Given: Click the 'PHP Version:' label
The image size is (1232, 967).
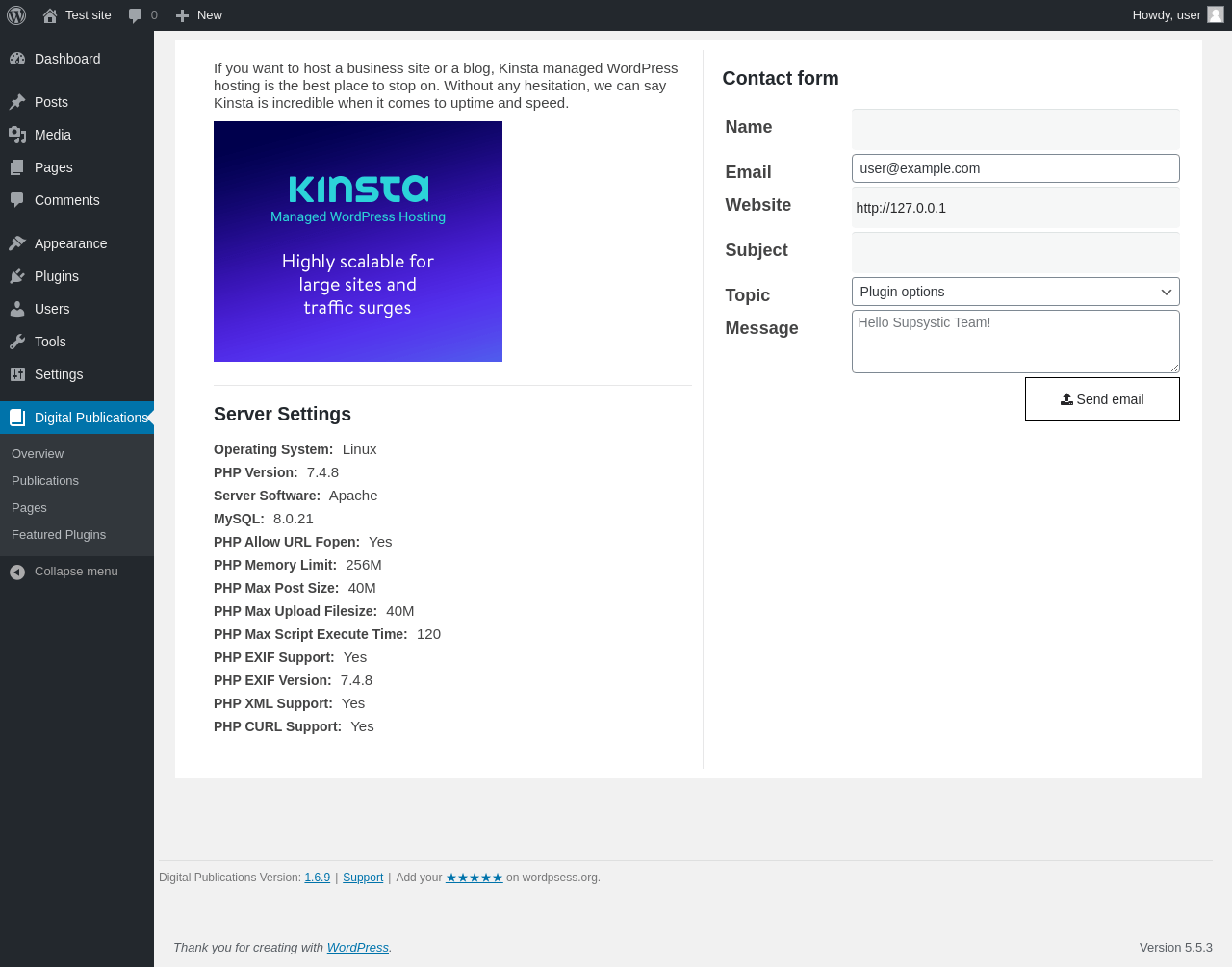Looking at the screenshot, I should tap(256, 472).
